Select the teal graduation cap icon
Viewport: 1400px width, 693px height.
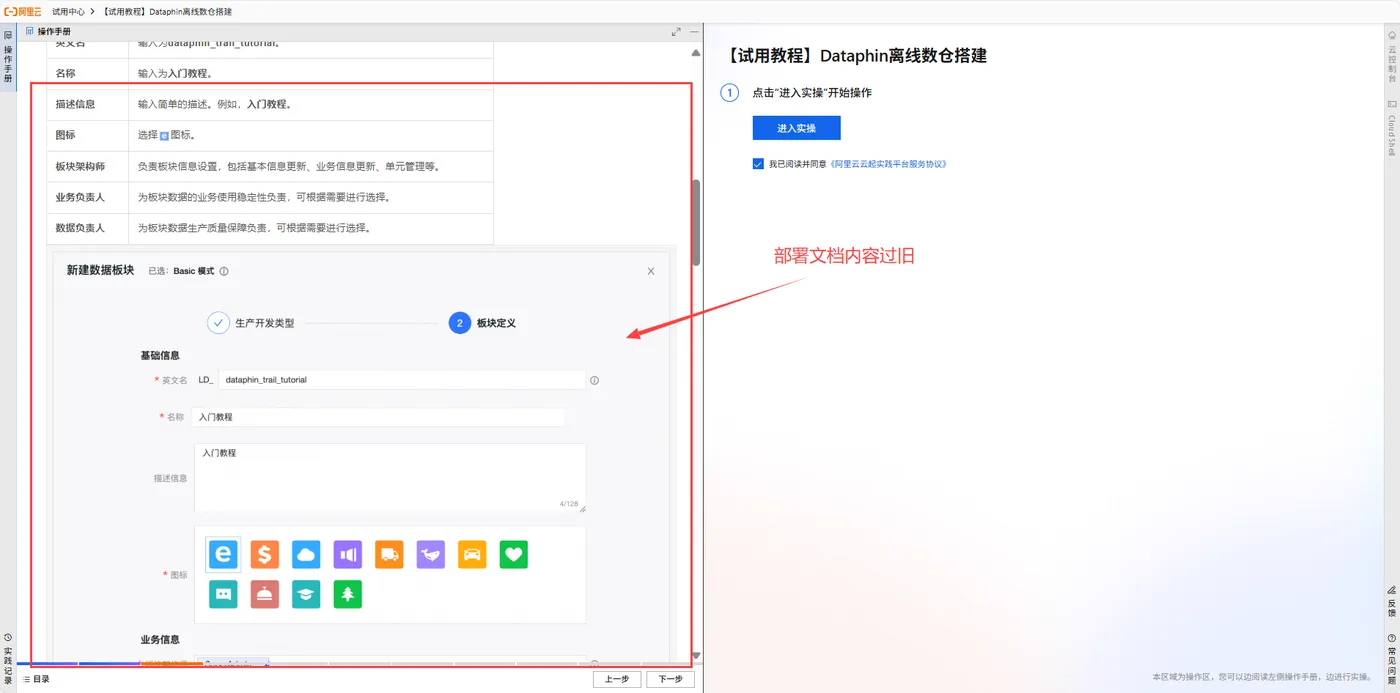point(306,594)
